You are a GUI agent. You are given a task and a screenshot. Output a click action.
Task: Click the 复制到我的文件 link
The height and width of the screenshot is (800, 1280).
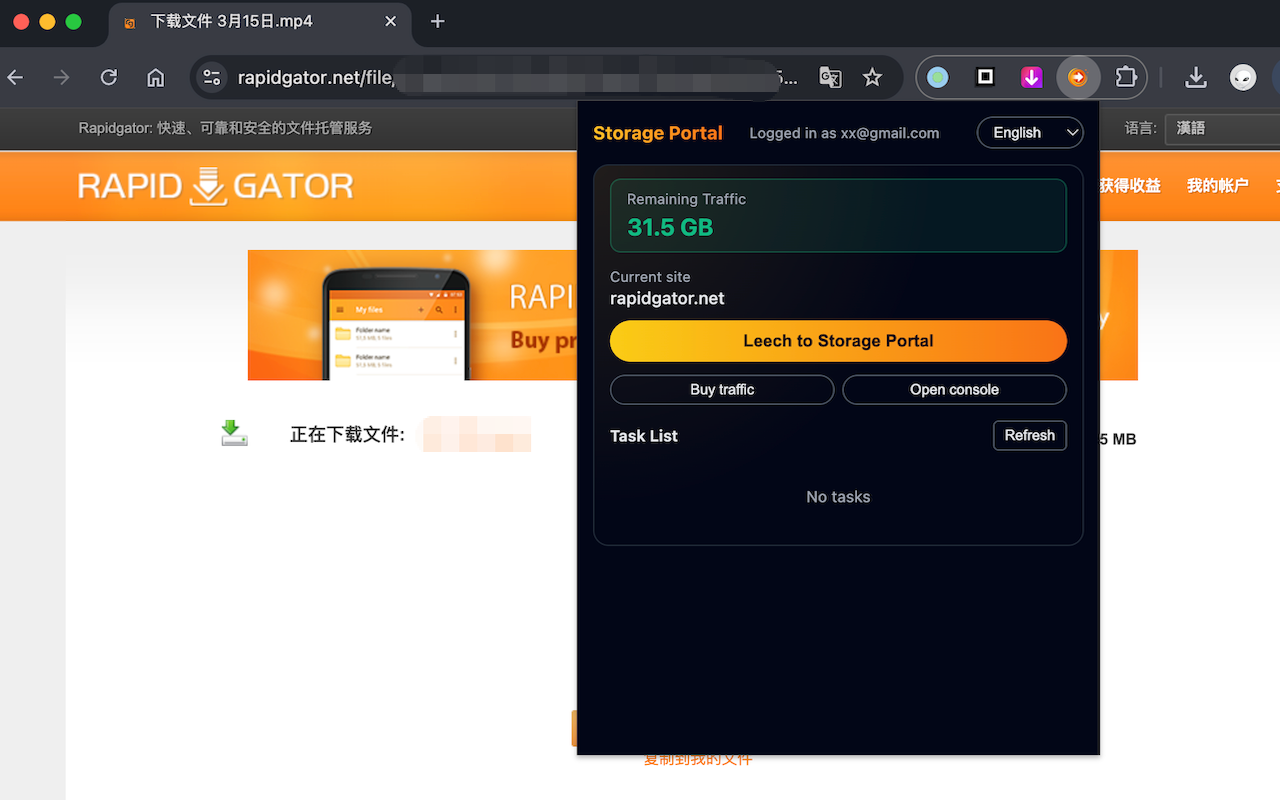click(x=698, y=760)
